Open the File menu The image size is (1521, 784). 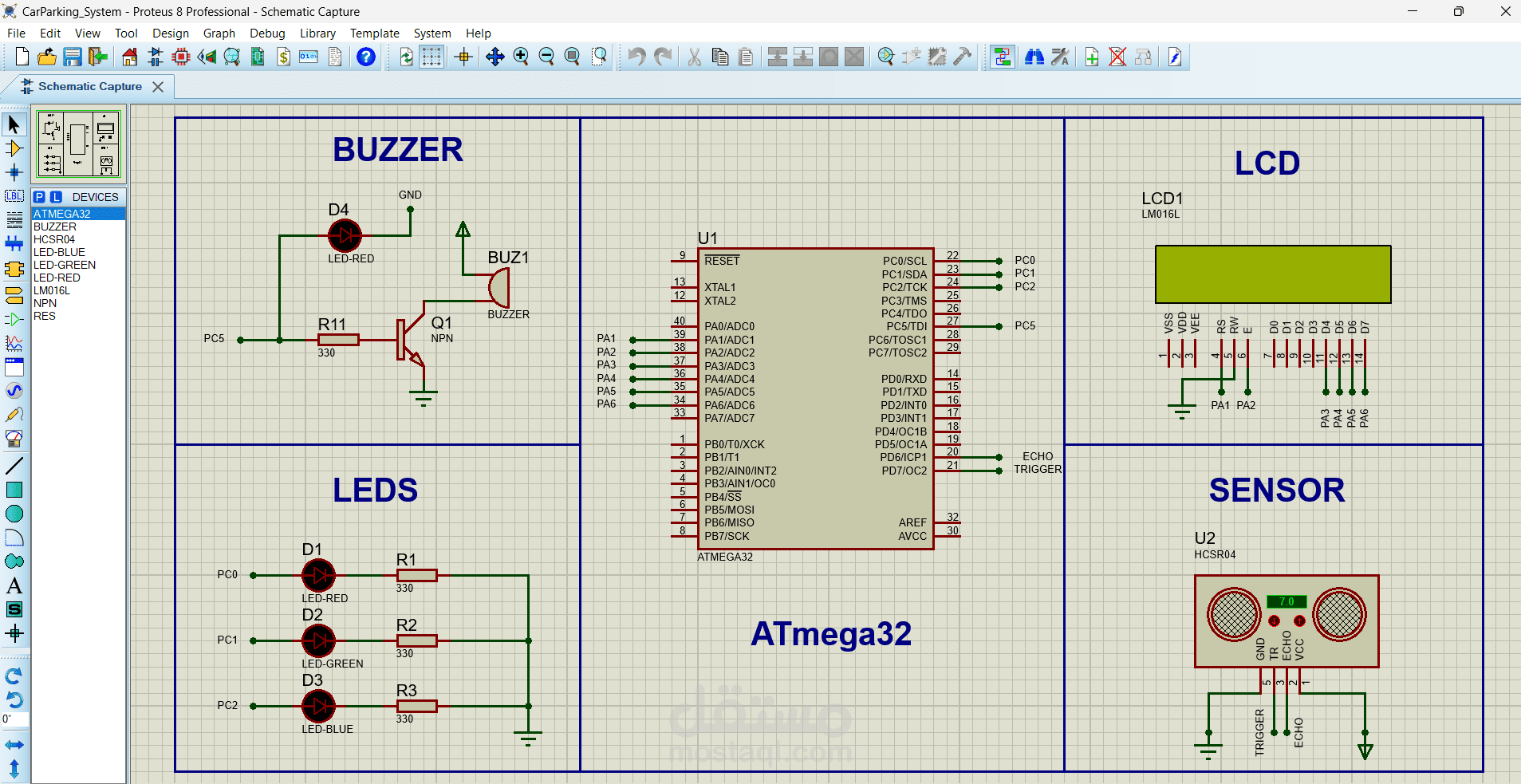16,33
